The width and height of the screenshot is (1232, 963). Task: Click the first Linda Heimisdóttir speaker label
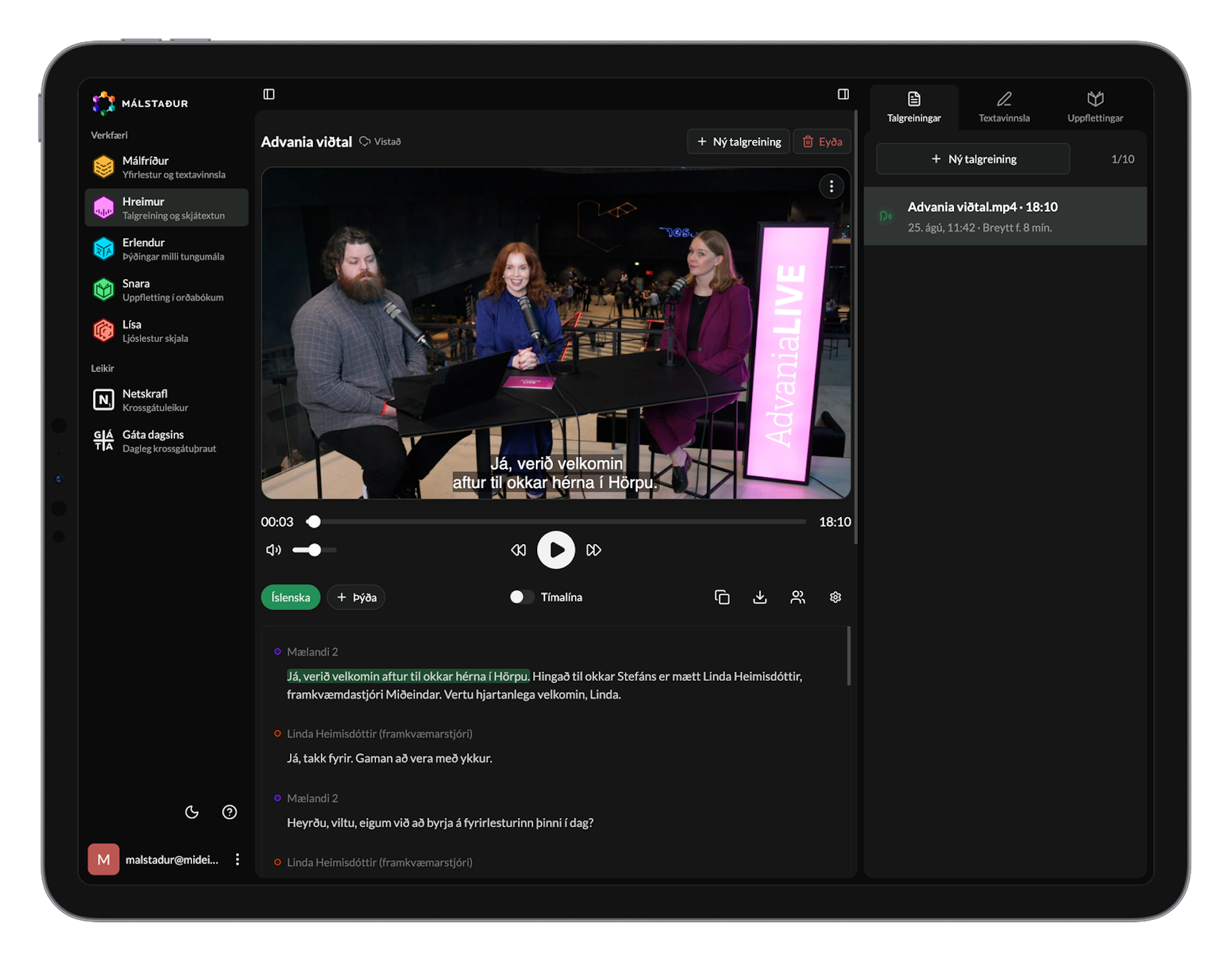[x=379, y=734]
